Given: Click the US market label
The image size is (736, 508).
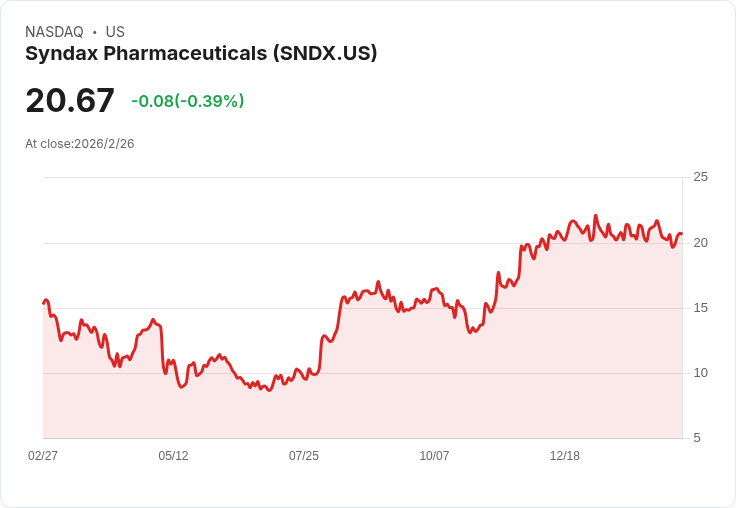Looking at the screenshot, I should (x=115, y=32).
